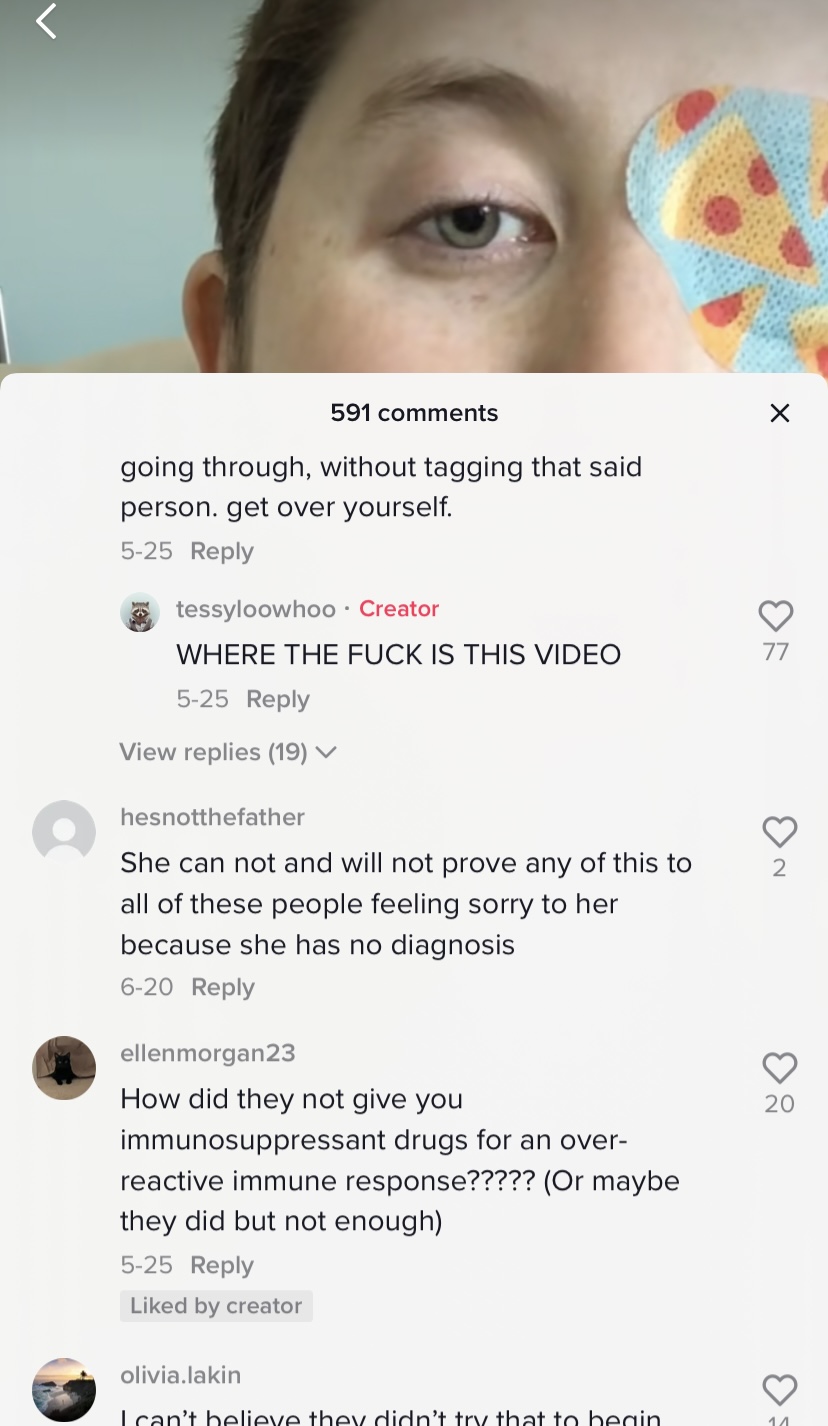Open olivia.lakin username profile link
The image size is (828, 1426).
pyautogui.click(x=181, y=1375)
